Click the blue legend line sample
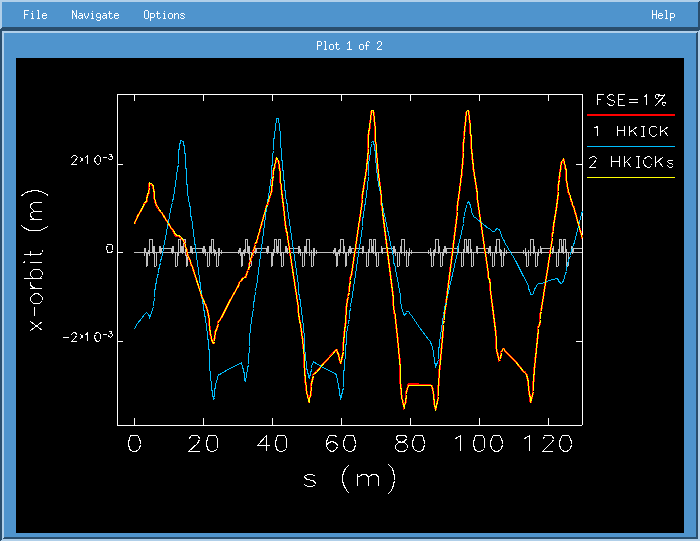This screenshot has width=700, height=541. pyautogui.click(x=631, y=147)
